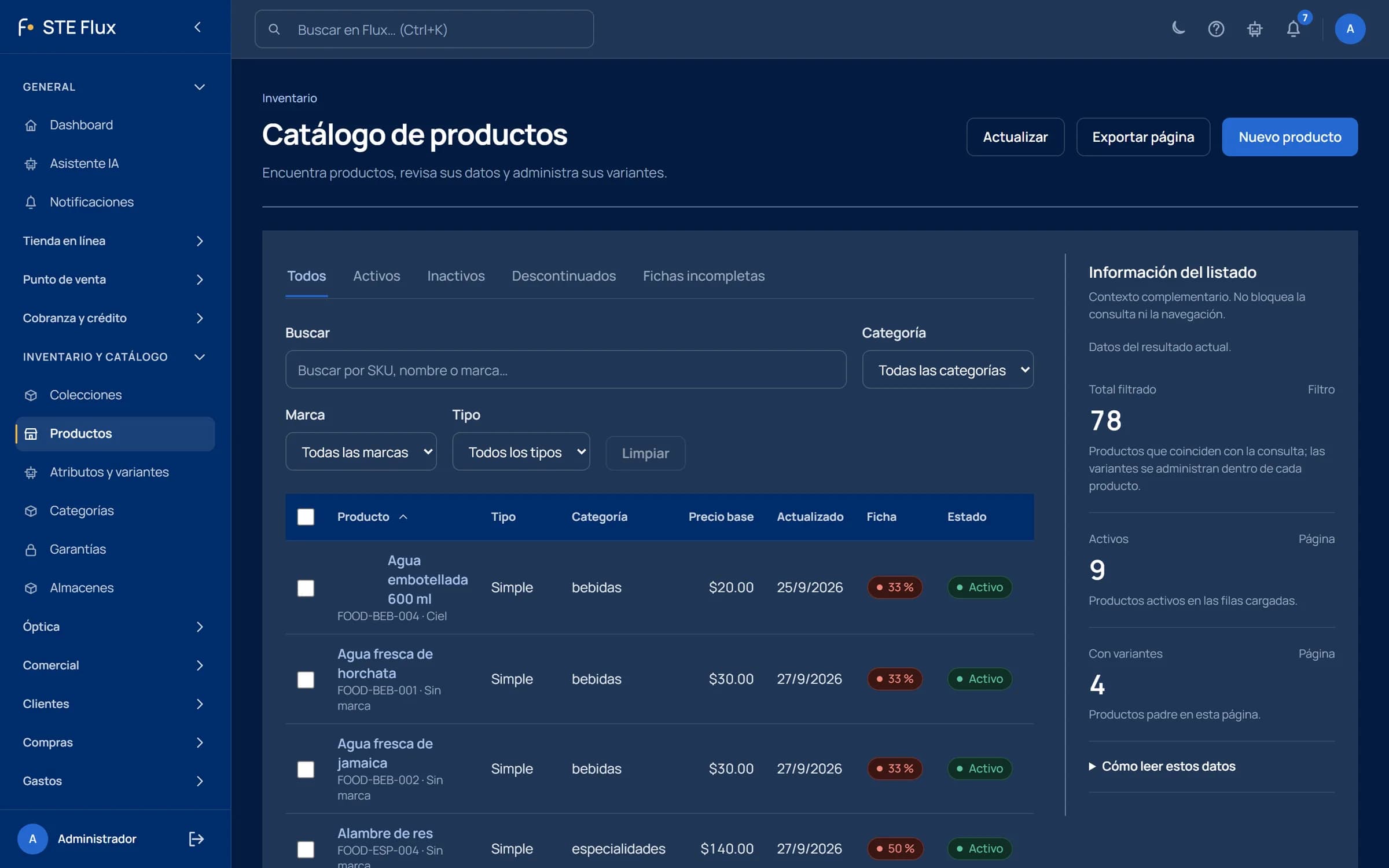Image resolution: width=1389 pixels, height=868 pixels.
Task: Collapse the sidebar with the back chevron
Action: [x=197, y=27]
